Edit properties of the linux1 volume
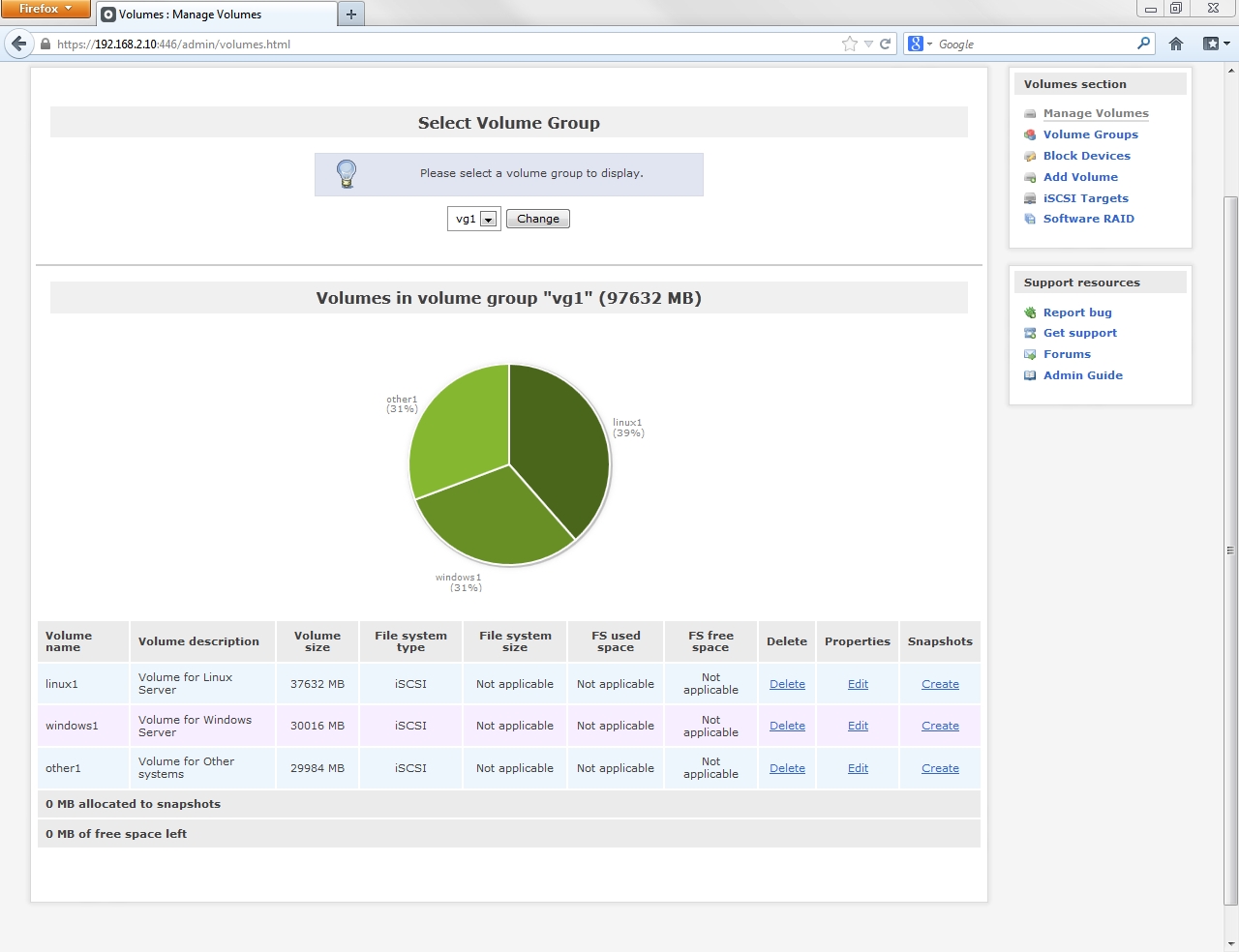1239x952 pixels. coord(858,684)
